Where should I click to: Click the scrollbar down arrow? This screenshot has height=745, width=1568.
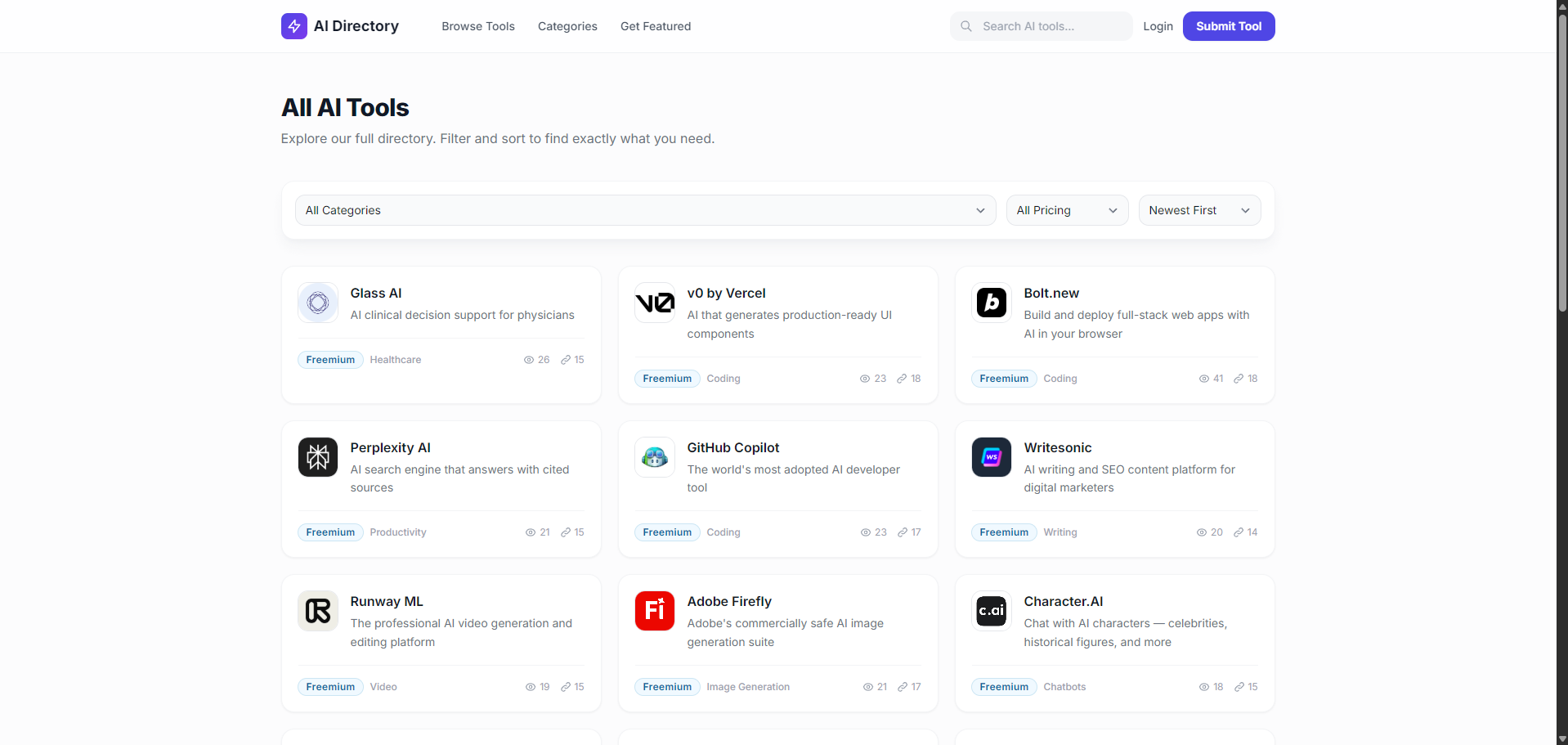pos(1562,738)
